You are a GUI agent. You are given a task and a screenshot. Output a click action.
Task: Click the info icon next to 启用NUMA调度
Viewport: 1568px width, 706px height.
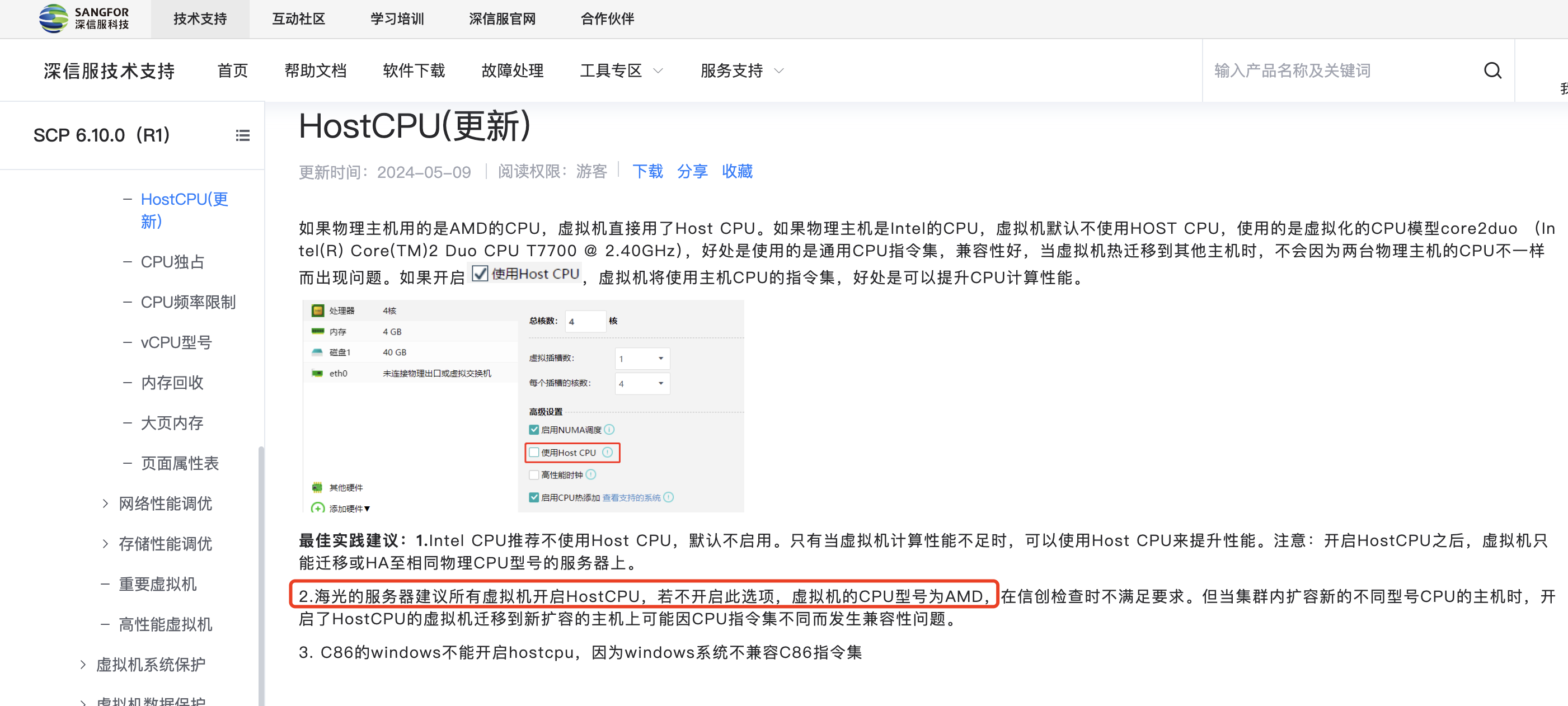coord(609,430)
